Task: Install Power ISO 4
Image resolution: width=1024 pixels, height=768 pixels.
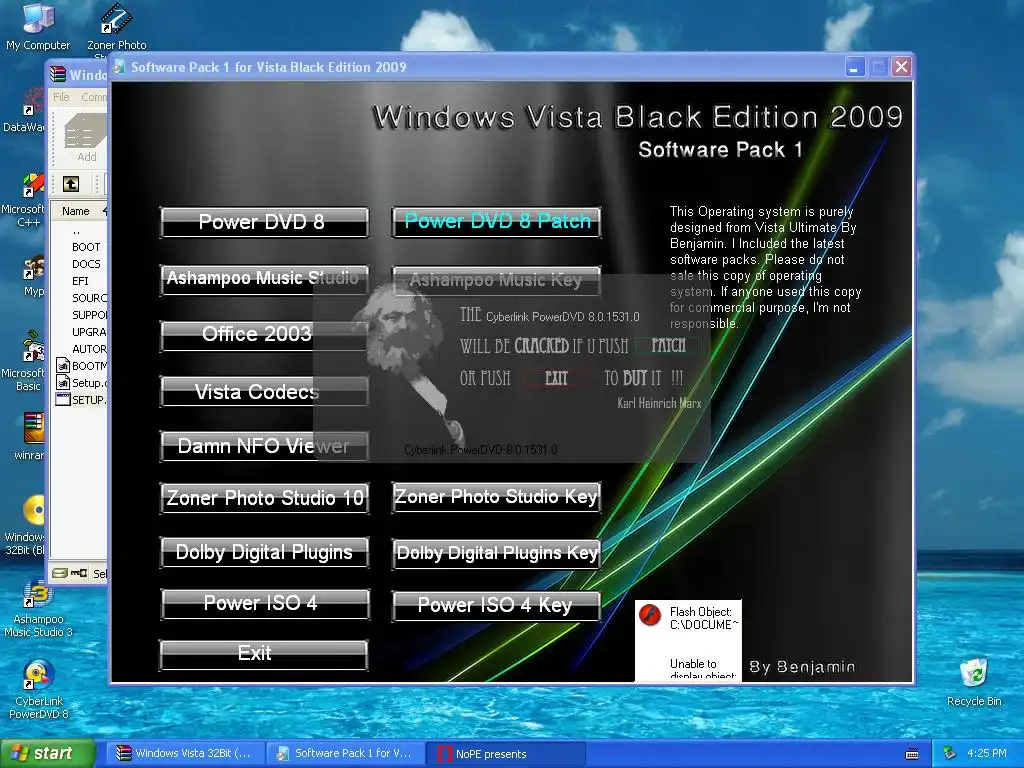Action: coord(264,603)
